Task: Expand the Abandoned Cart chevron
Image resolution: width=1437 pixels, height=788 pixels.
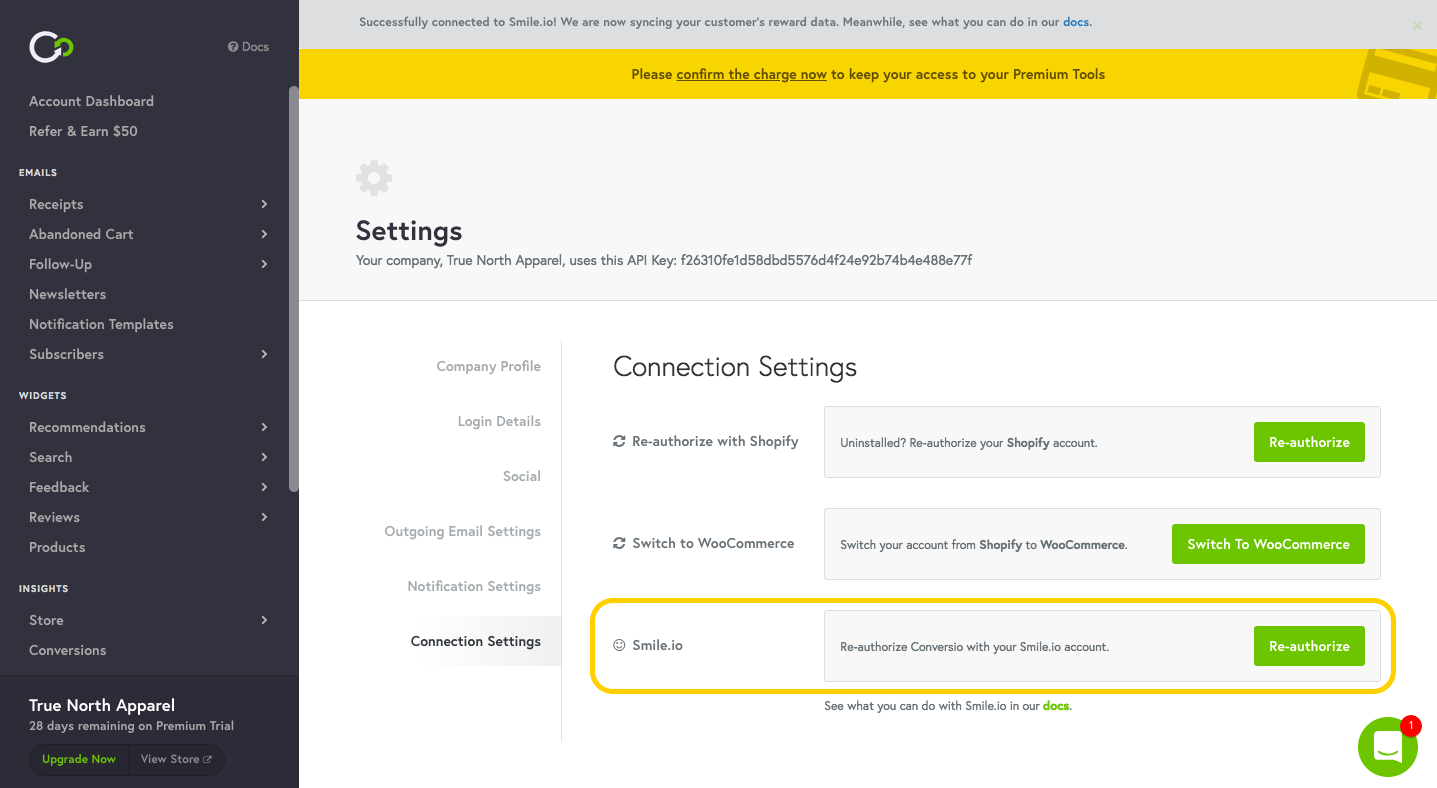Action: click(x=264, y=234)
